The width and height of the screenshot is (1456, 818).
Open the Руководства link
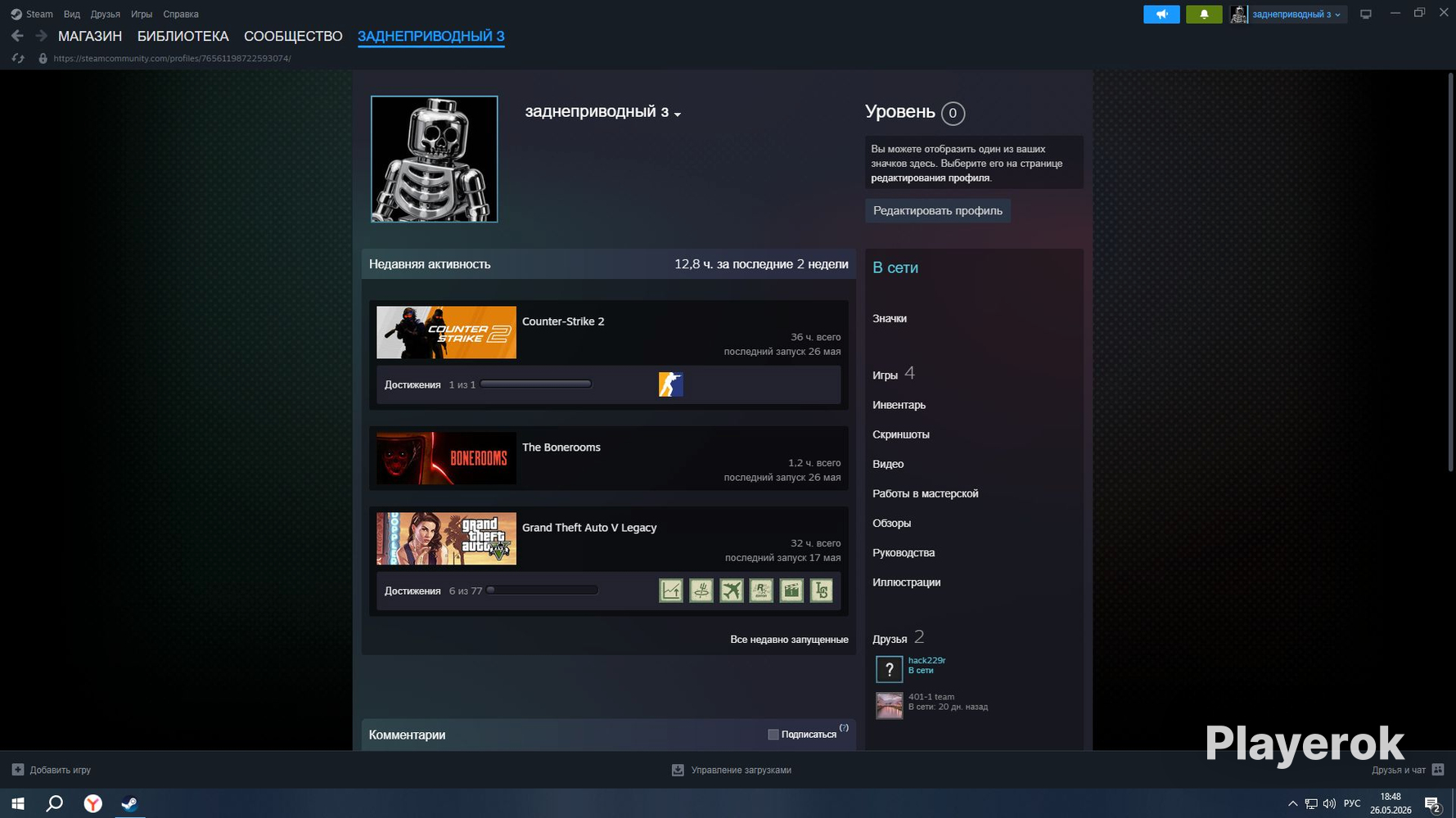point(904,552)
